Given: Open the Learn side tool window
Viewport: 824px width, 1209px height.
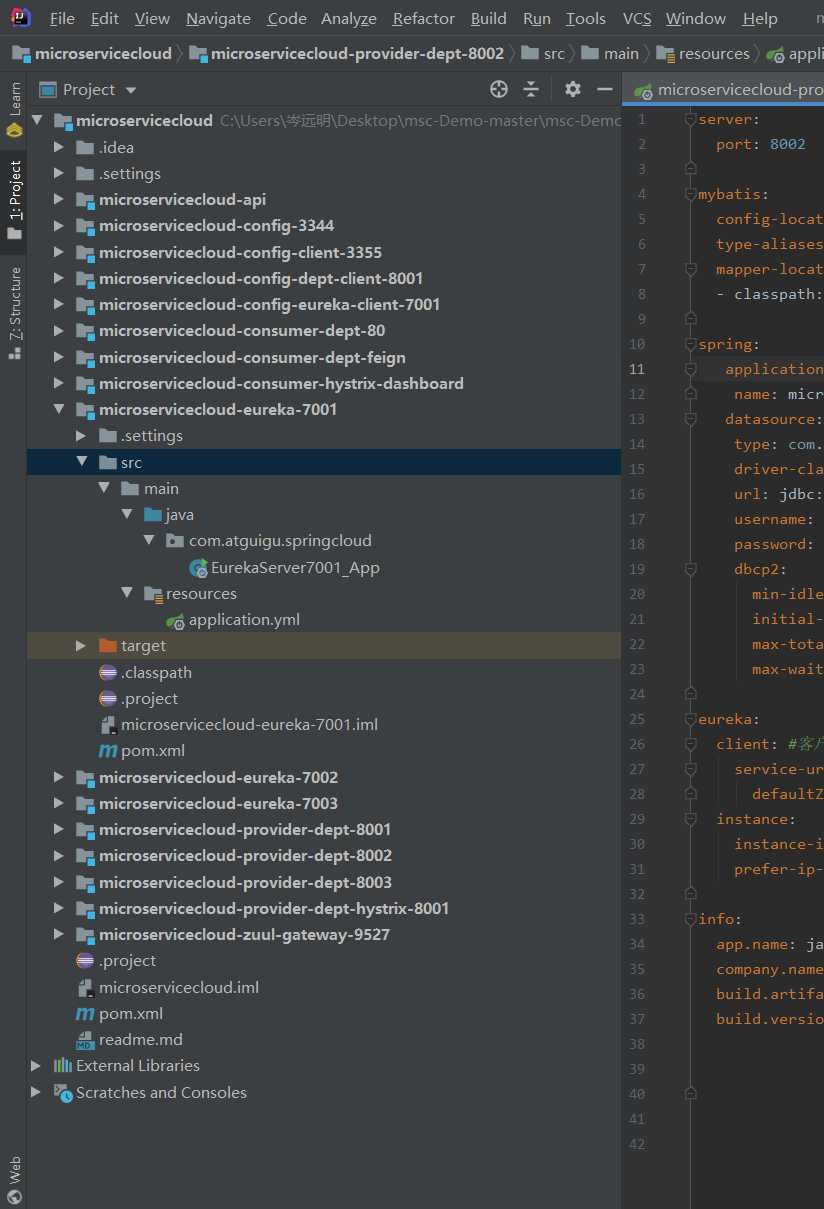Looking at the screenshot, I should [14, 110].
